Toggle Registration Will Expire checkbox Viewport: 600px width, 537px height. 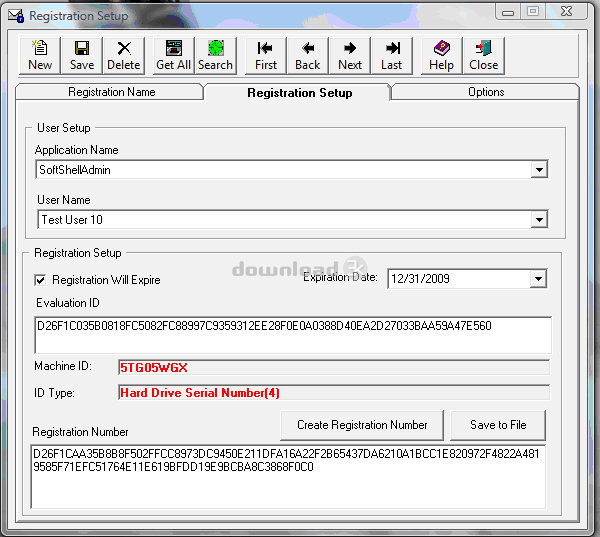coord(40,280)
